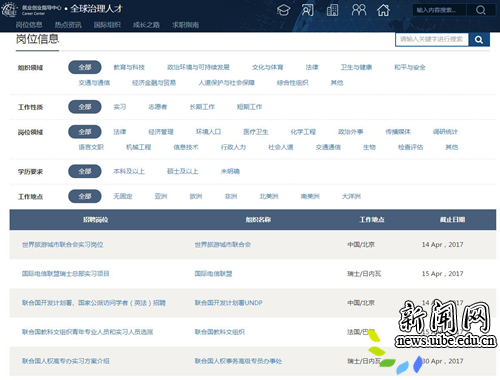Viewport: 500px width, 380px height.
Task: Choose 实习 under 工作性质
Action: click(120, 107)
